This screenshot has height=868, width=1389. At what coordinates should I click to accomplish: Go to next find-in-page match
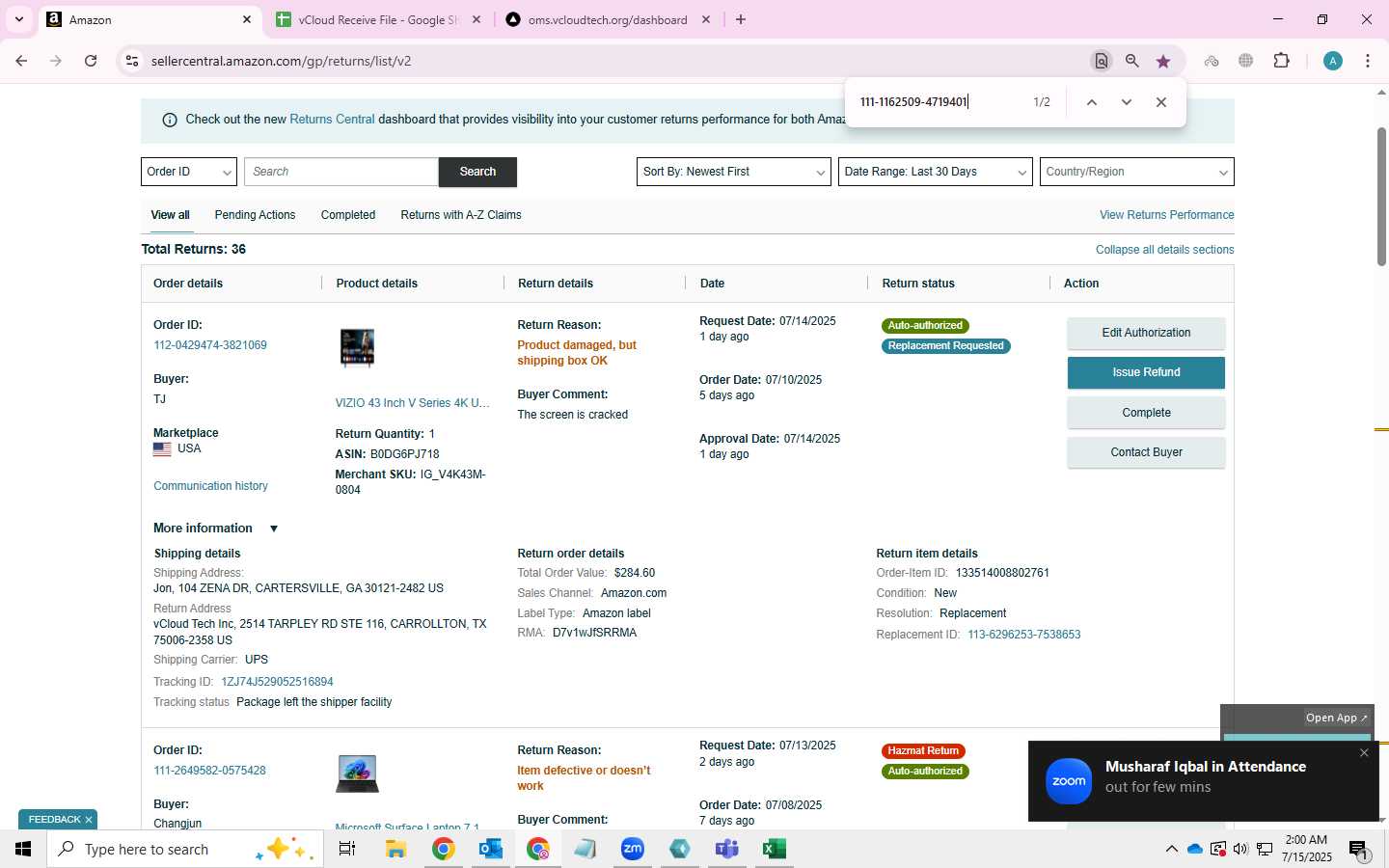click(1127, 102)
